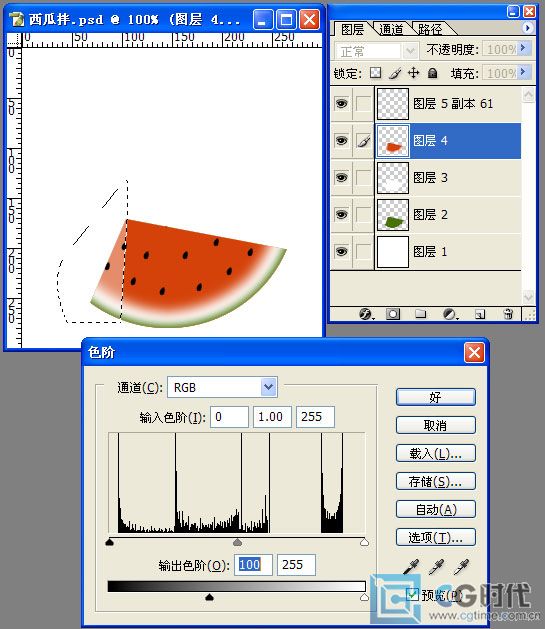Click the layer style icon in Layers panel
The image size is (545, 629).
pyautogui.click(x=366, y=314)
